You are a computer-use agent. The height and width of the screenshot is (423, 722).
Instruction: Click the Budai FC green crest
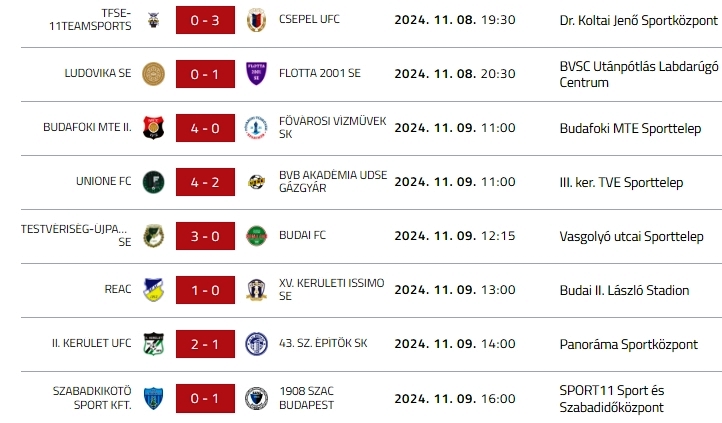click(x=257, y=236)
